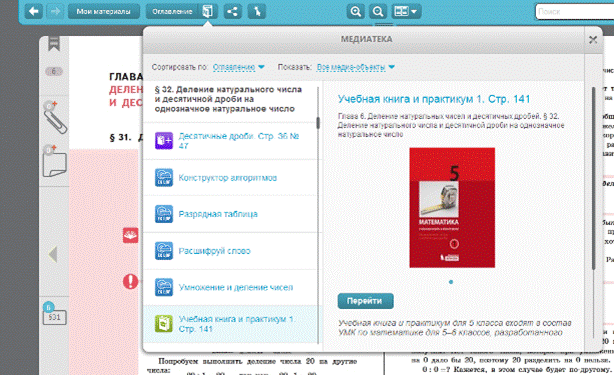Click the bookmark icon in left sidebar

click(x=54, y=44)
